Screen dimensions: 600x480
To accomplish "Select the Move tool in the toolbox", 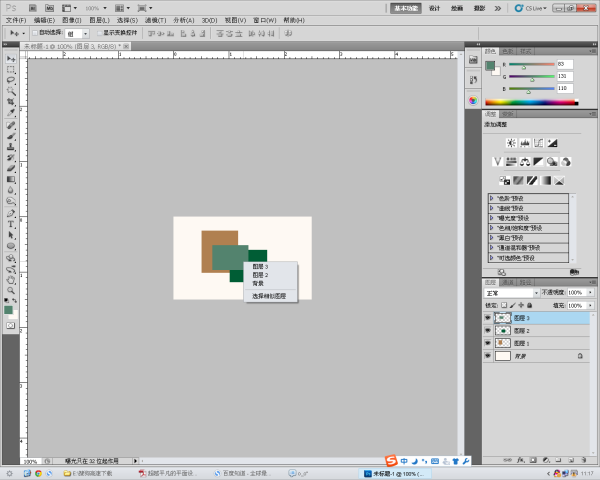I will pos(11,59).
